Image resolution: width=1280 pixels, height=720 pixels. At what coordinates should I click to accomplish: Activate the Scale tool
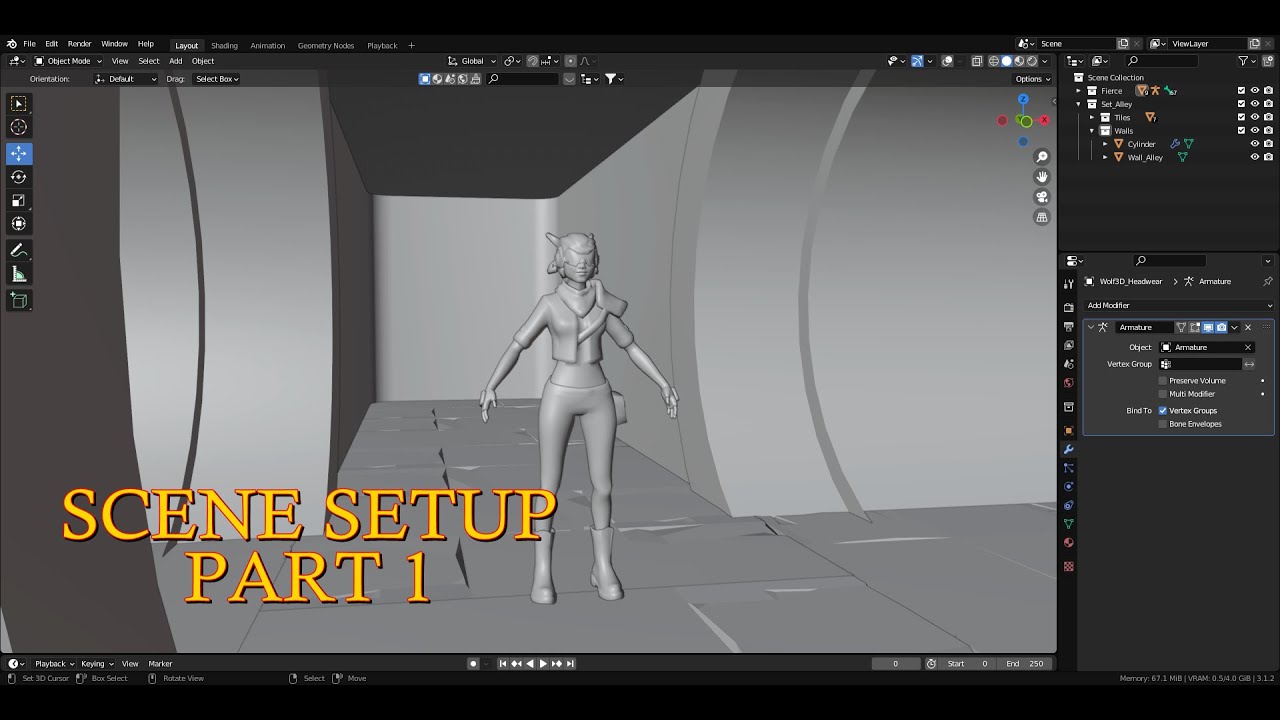click(19, 200)
